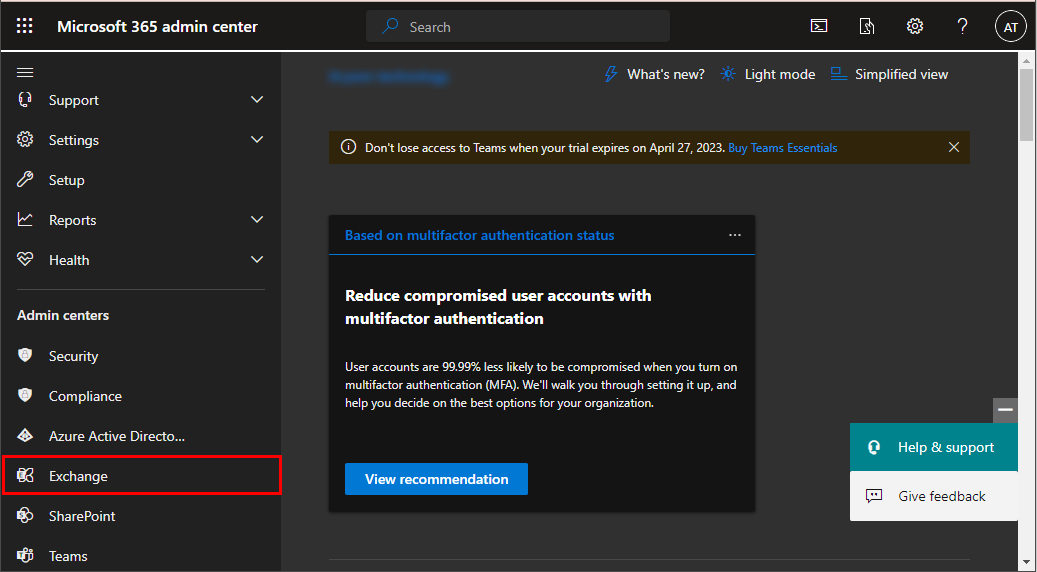The width and height of the screenshot is (1037, 572).
Task: Click the Azure Active Directory icon
Action: [25, 436]
